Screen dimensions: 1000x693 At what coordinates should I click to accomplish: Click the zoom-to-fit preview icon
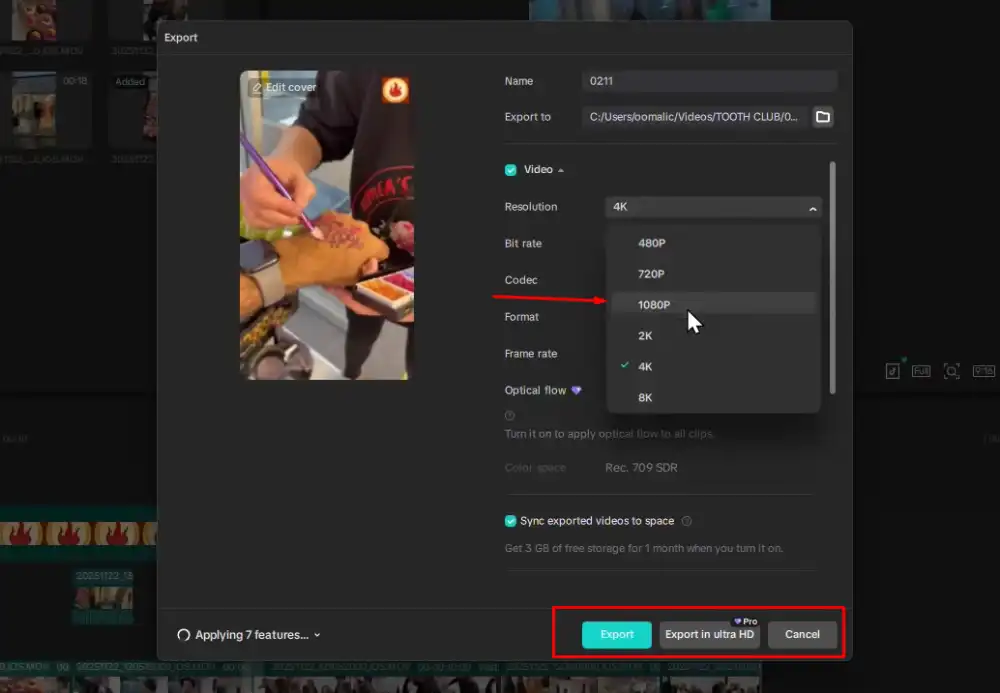click(951, 371)
